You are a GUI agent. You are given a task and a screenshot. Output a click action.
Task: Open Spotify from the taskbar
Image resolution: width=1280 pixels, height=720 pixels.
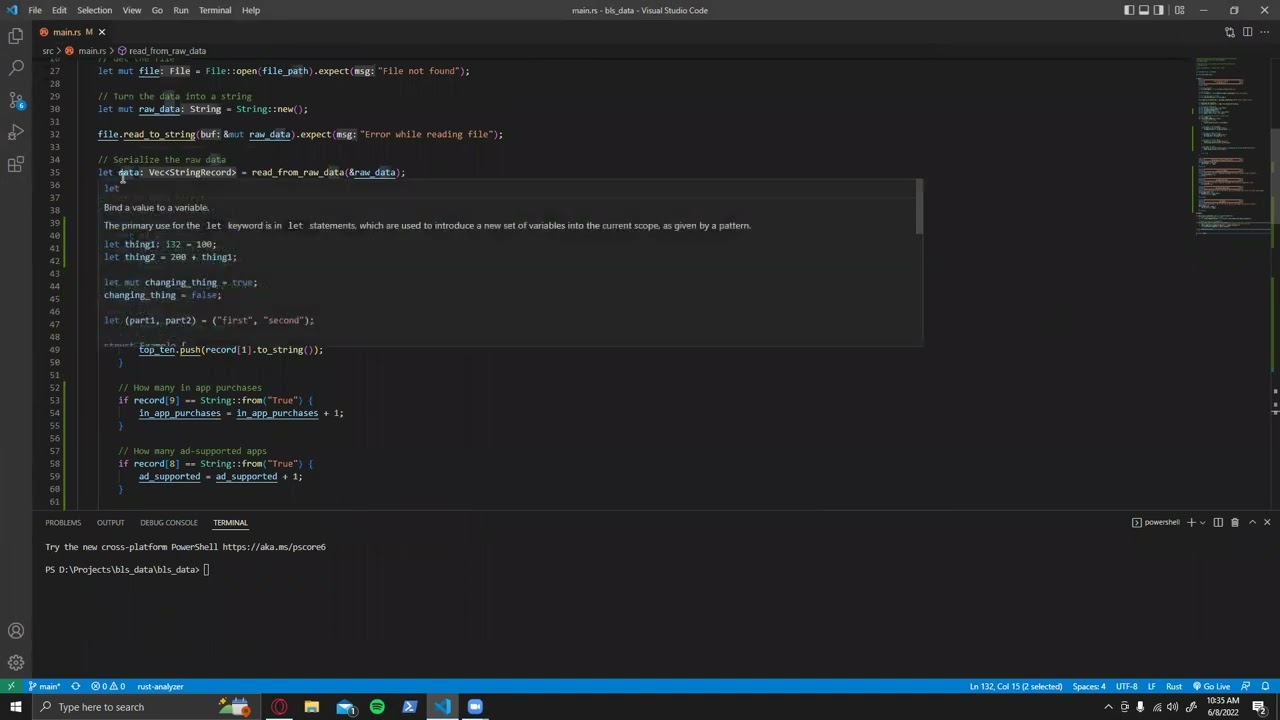coord(377,707)
